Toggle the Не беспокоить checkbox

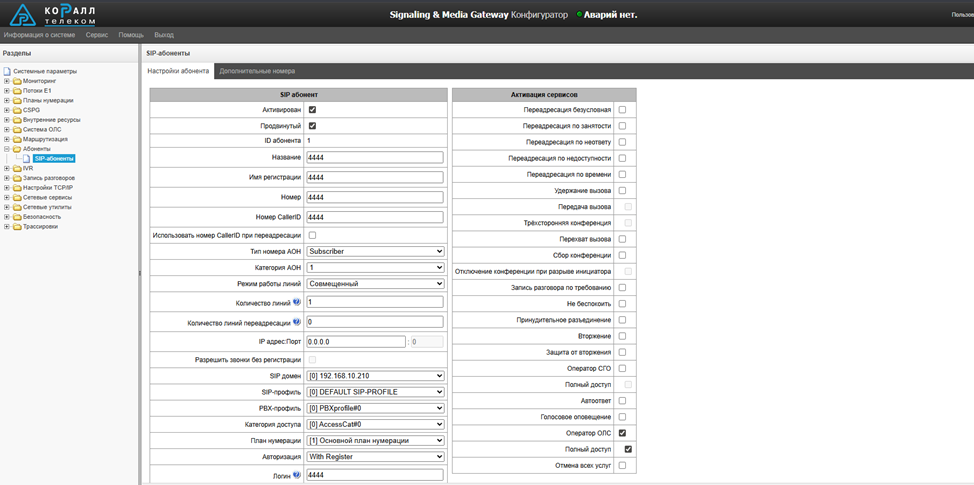622,303
